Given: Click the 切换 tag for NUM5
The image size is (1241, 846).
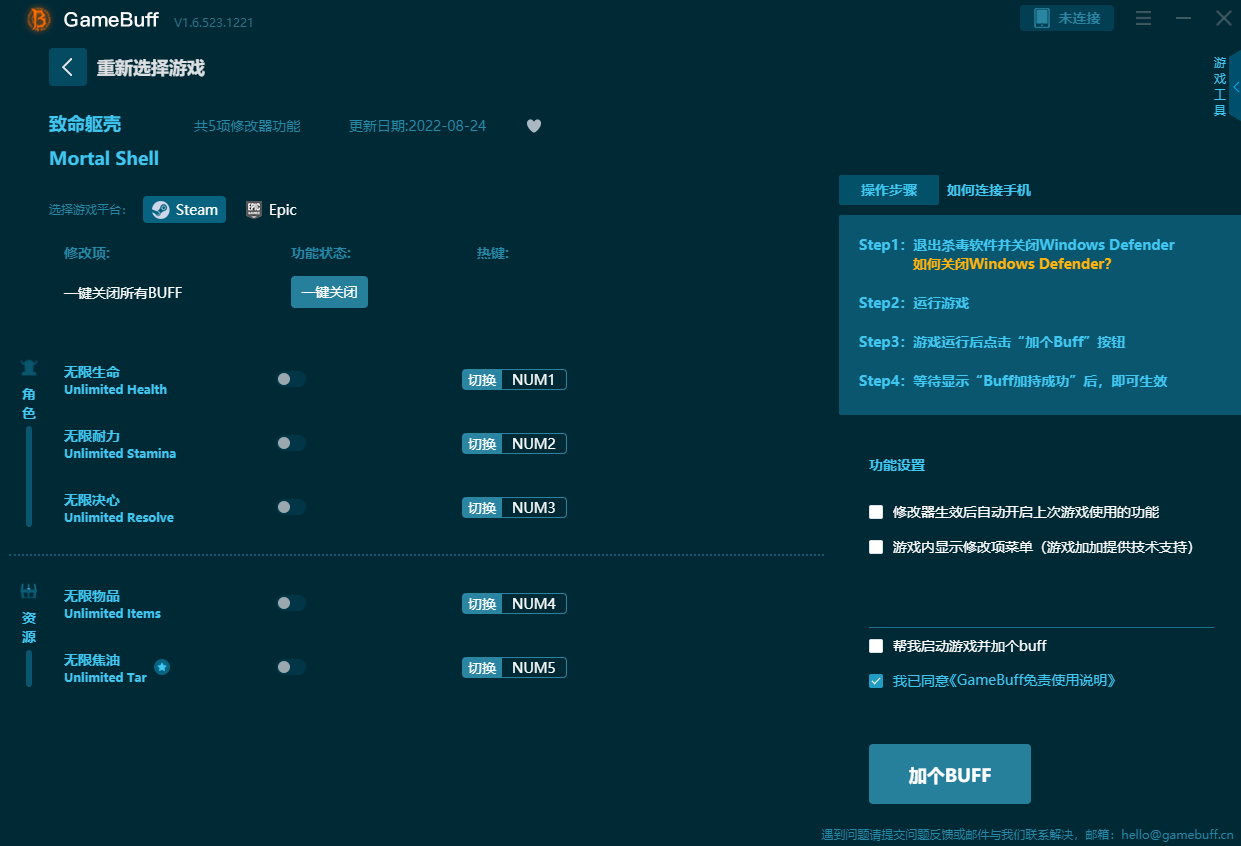Looking at the screenshot, I should [x=482, y=667].
